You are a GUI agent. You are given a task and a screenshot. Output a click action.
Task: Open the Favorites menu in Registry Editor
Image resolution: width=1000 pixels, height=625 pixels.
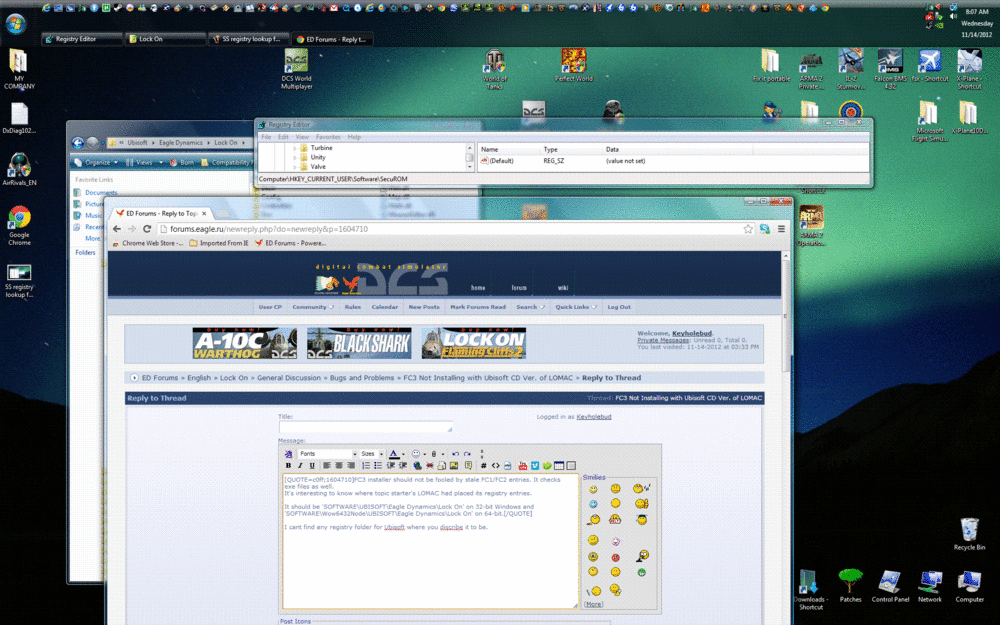[x=326, y=136]
